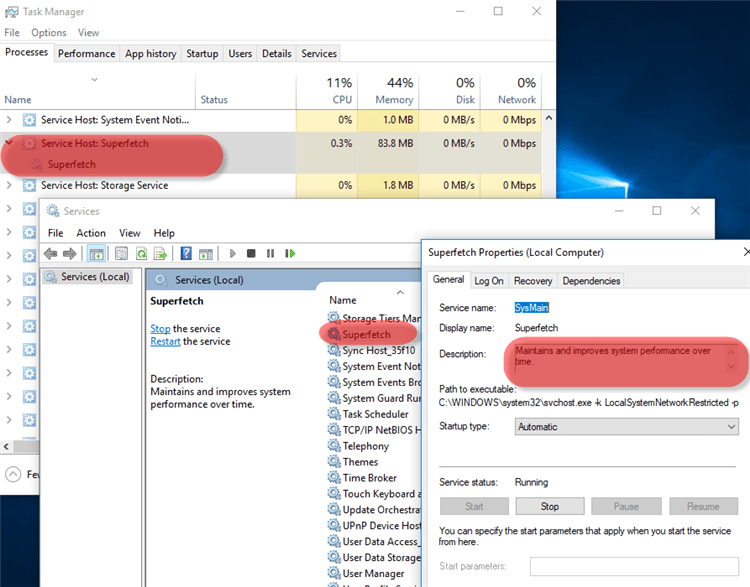Click gear icon next to Task Scheduler

click(x=334, y=413)
